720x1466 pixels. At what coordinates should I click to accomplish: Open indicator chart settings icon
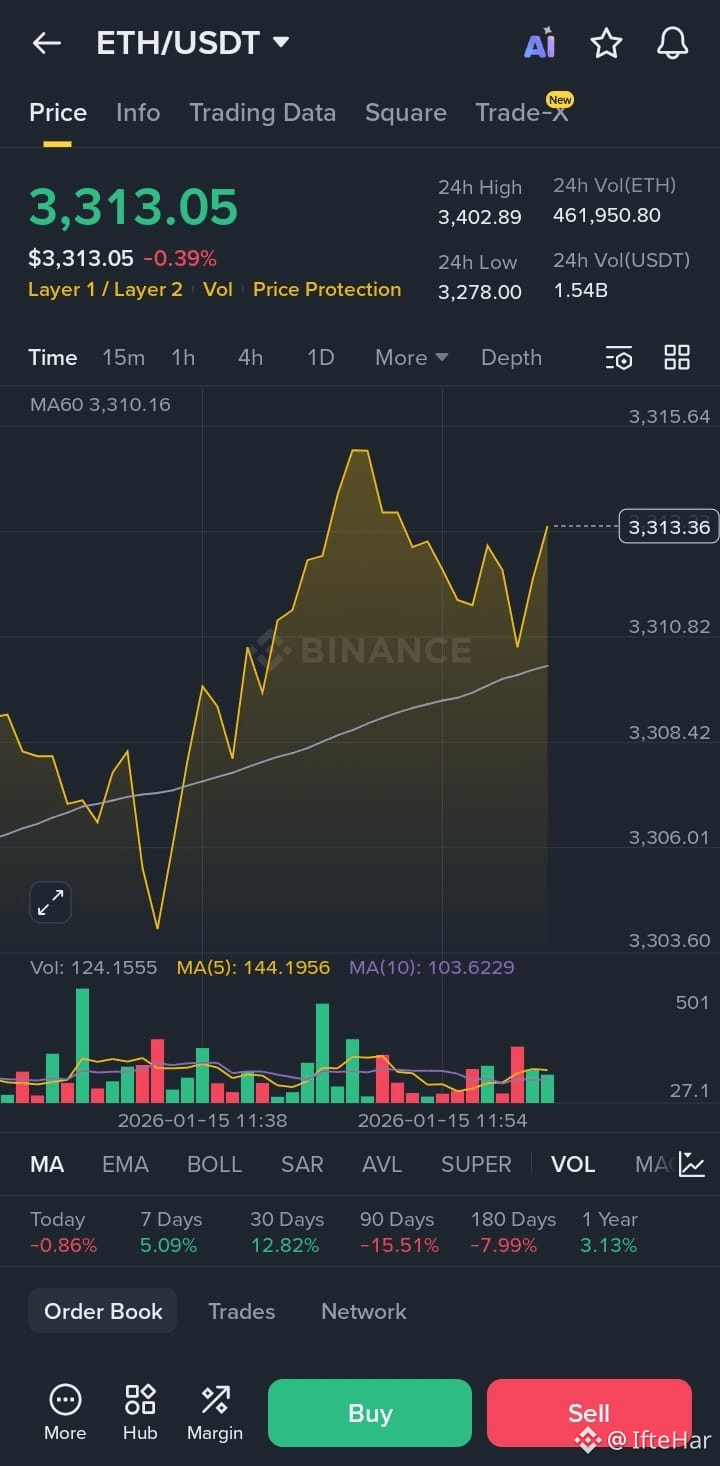tap(692, 1164)
